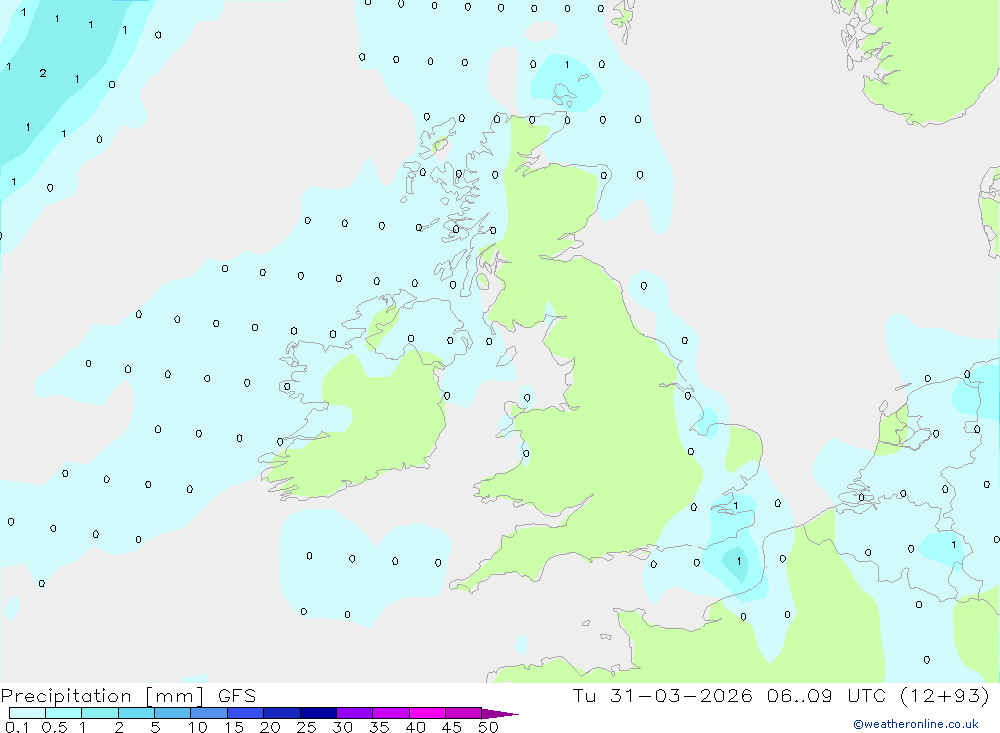
Task: Click the '0.1' legend scale label
Action: tap(17, 727)
